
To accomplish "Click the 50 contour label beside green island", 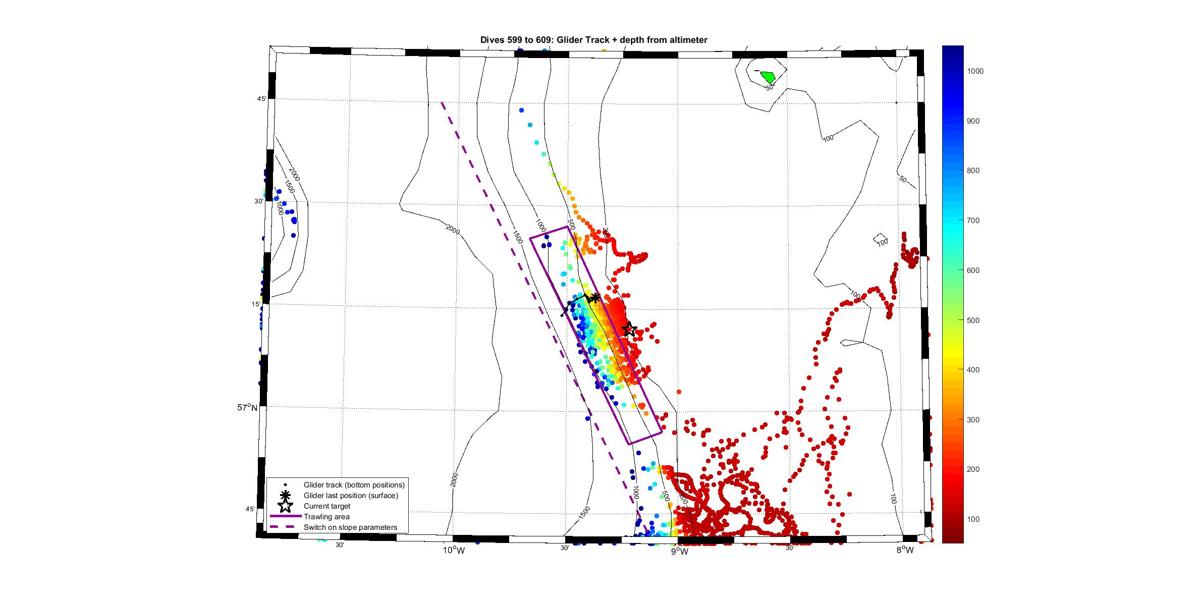I will pos(771,88).
